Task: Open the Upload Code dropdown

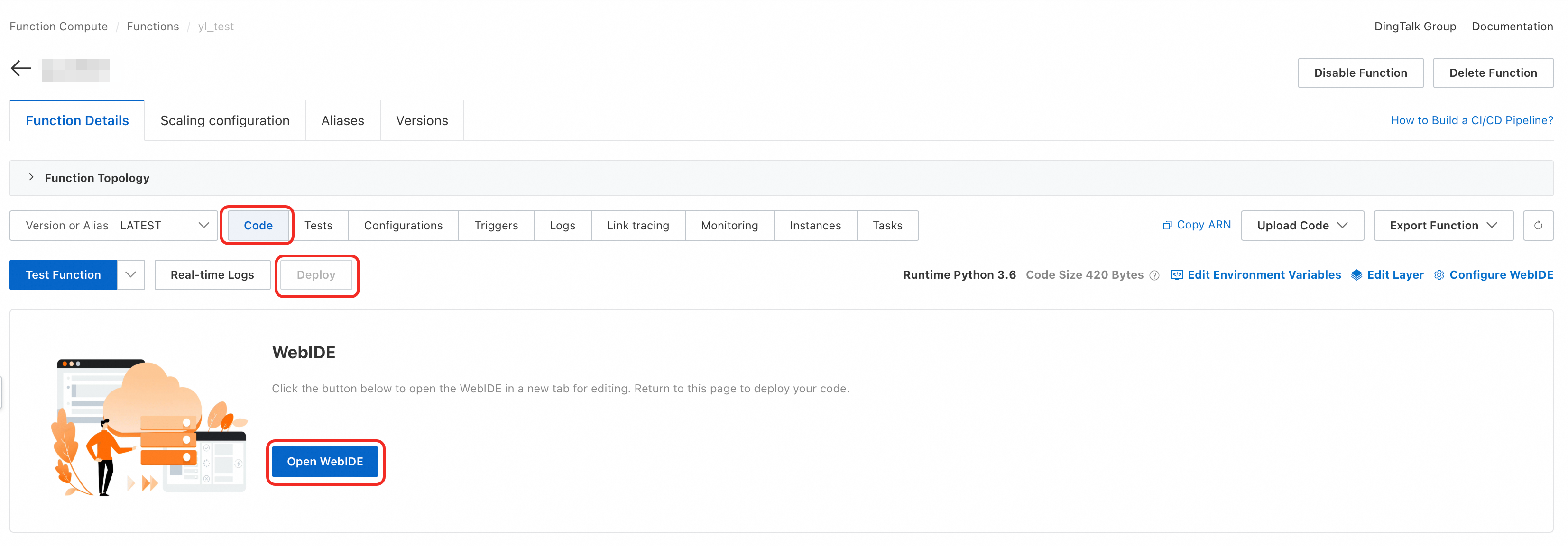Action: click(1302, 226)
